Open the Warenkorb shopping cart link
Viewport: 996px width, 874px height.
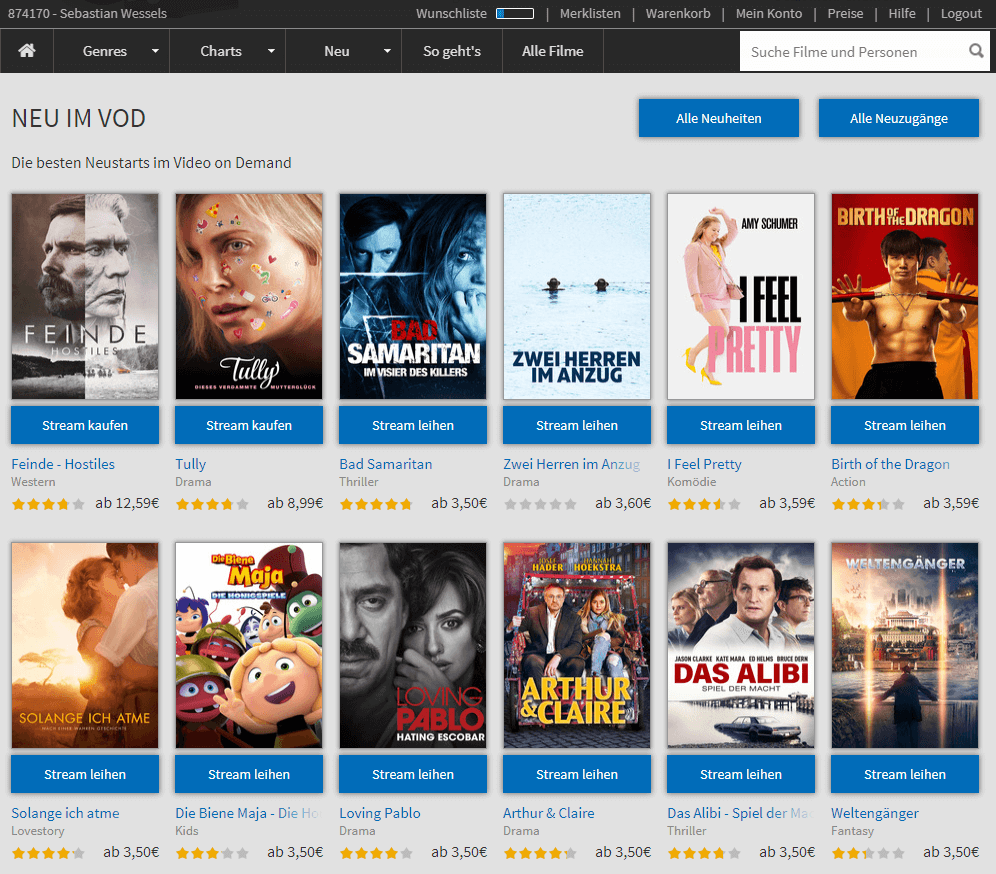(x=678, y=13)
